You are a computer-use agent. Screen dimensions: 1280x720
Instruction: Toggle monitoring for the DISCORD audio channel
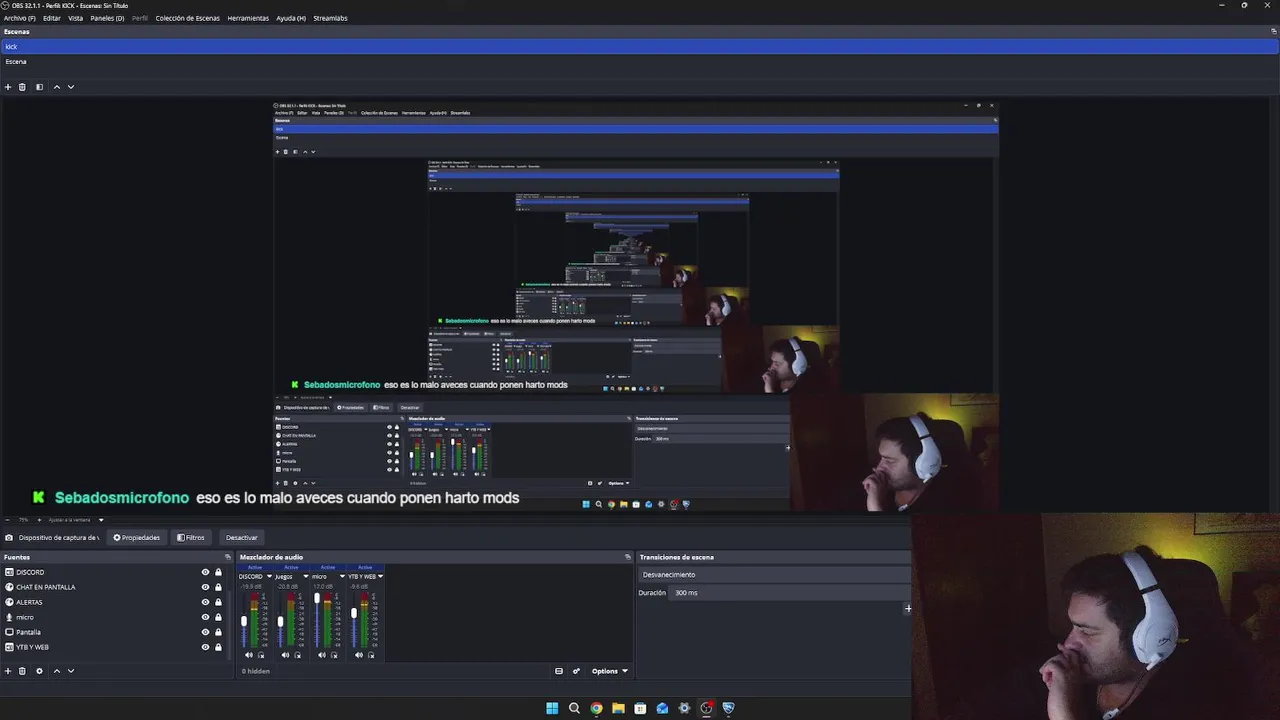click(x=261, y=655)
